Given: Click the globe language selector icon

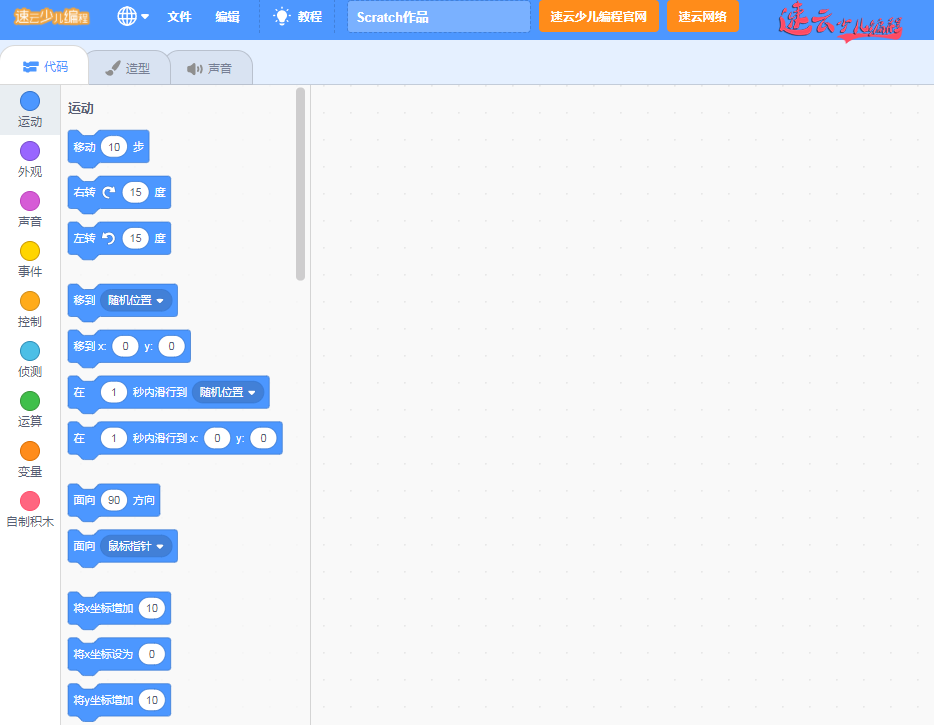Looking at the screenshot, I should click(x=128, y=16).
